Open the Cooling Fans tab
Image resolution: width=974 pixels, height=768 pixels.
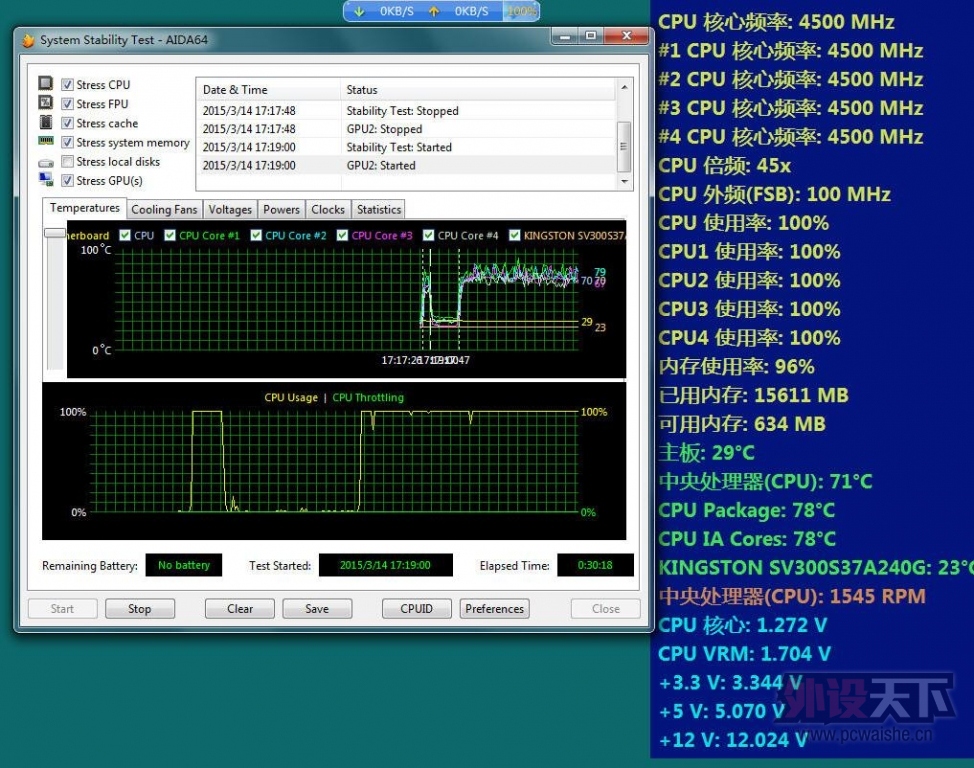click(164, 209)
